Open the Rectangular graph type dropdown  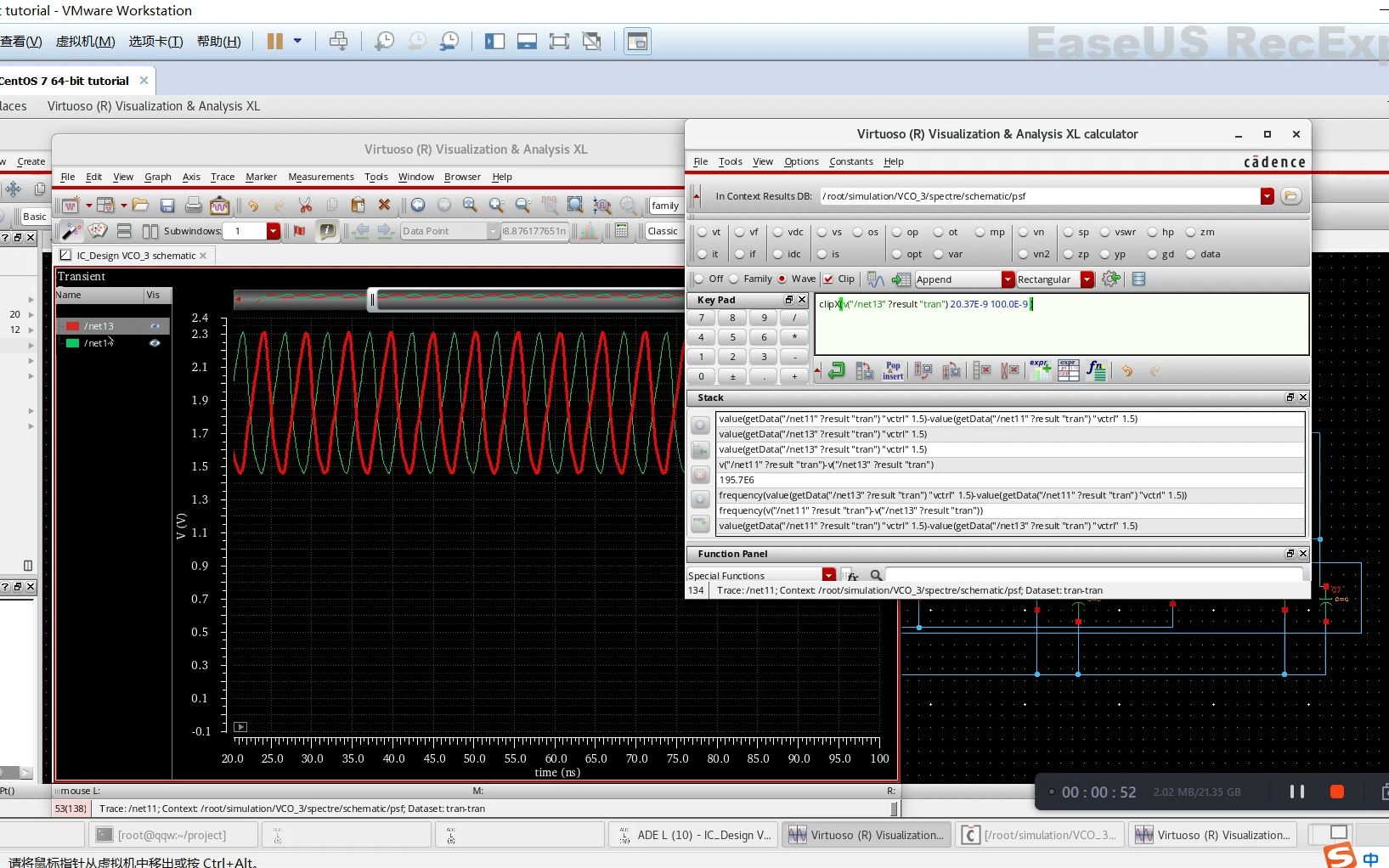coord(1087,279)
